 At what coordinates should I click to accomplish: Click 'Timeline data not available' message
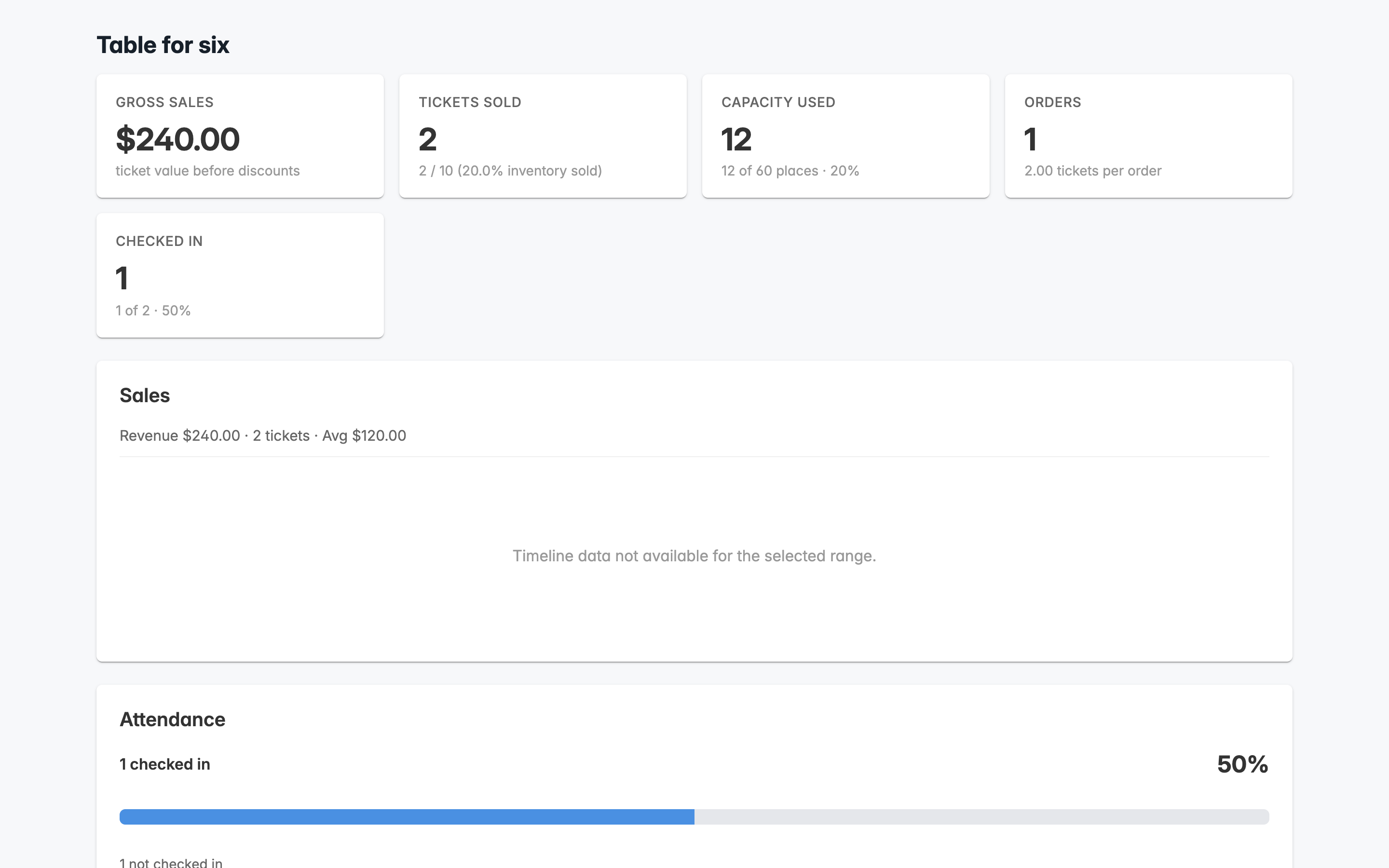point(694,556)
